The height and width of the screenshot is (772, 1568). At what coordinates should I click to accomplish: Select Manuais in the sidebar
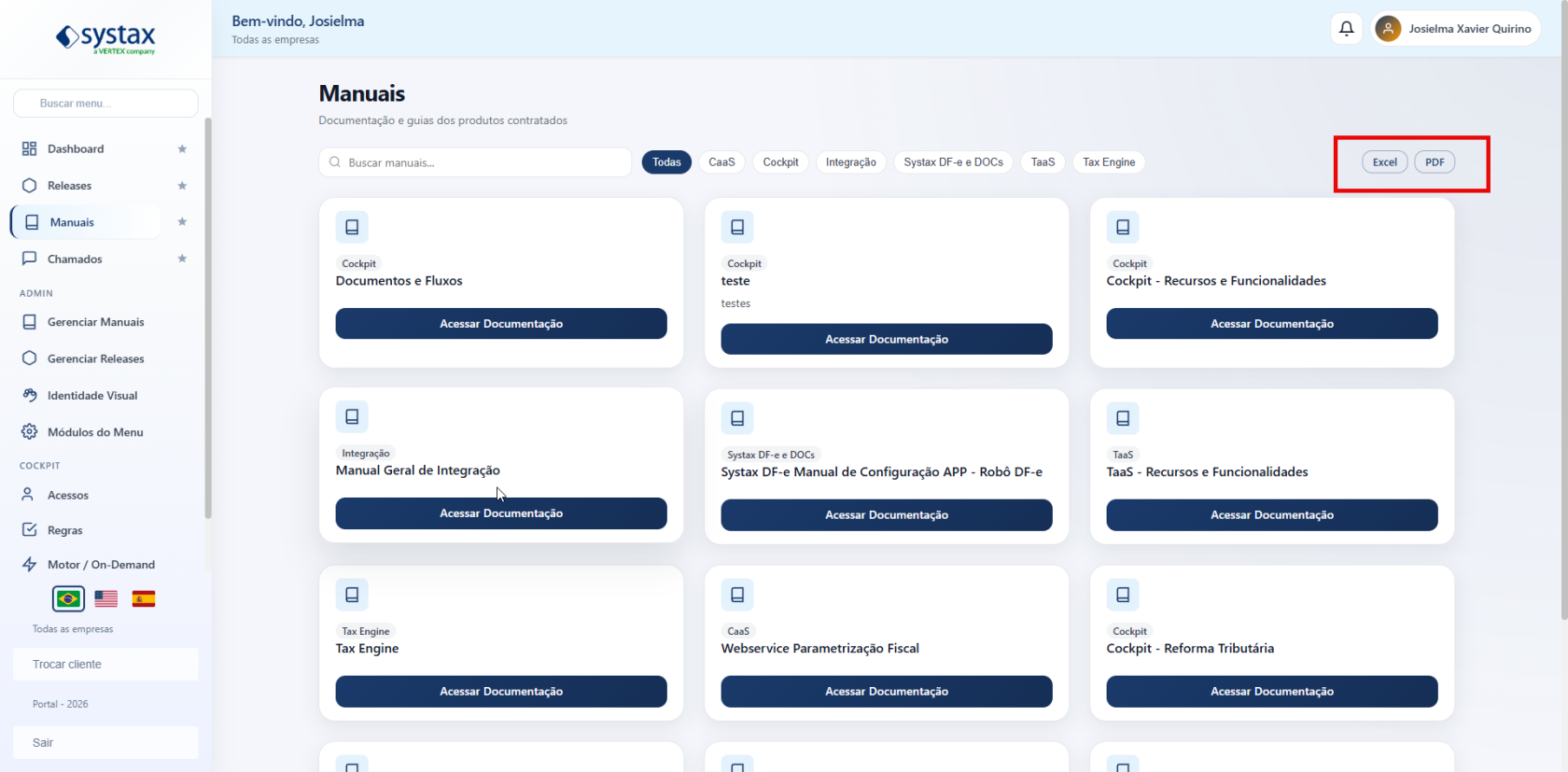pyautogui.click(x=86, y=222)
